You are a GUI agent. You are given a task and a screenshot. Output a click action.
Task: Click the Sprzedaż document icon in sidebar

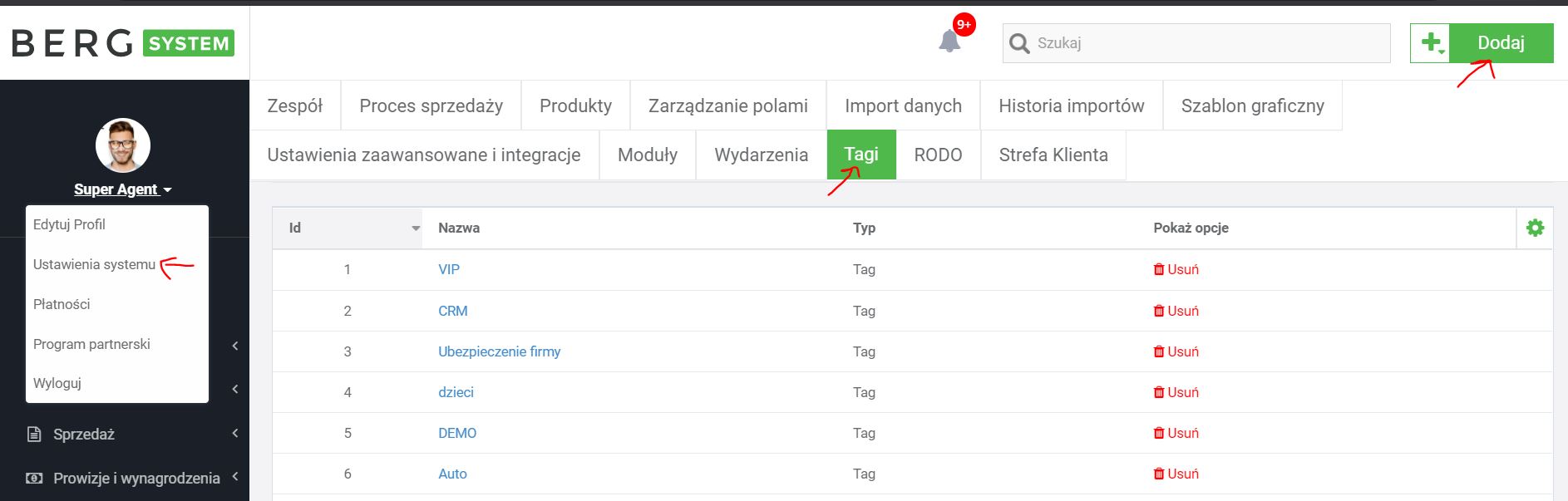(x=34, y=435)
